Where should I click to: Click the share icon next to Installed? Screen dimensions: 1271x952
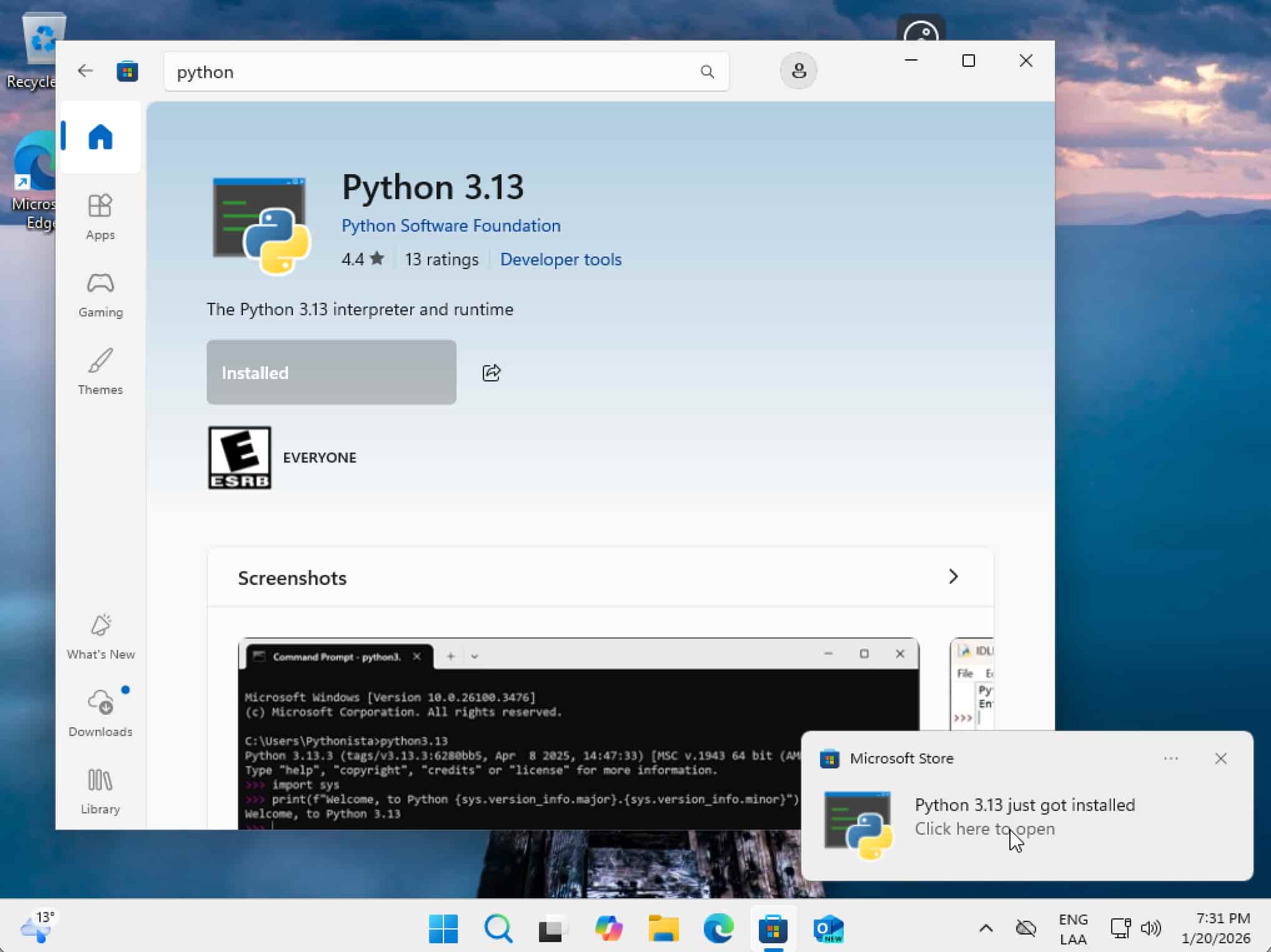click(x=492, y=373)
